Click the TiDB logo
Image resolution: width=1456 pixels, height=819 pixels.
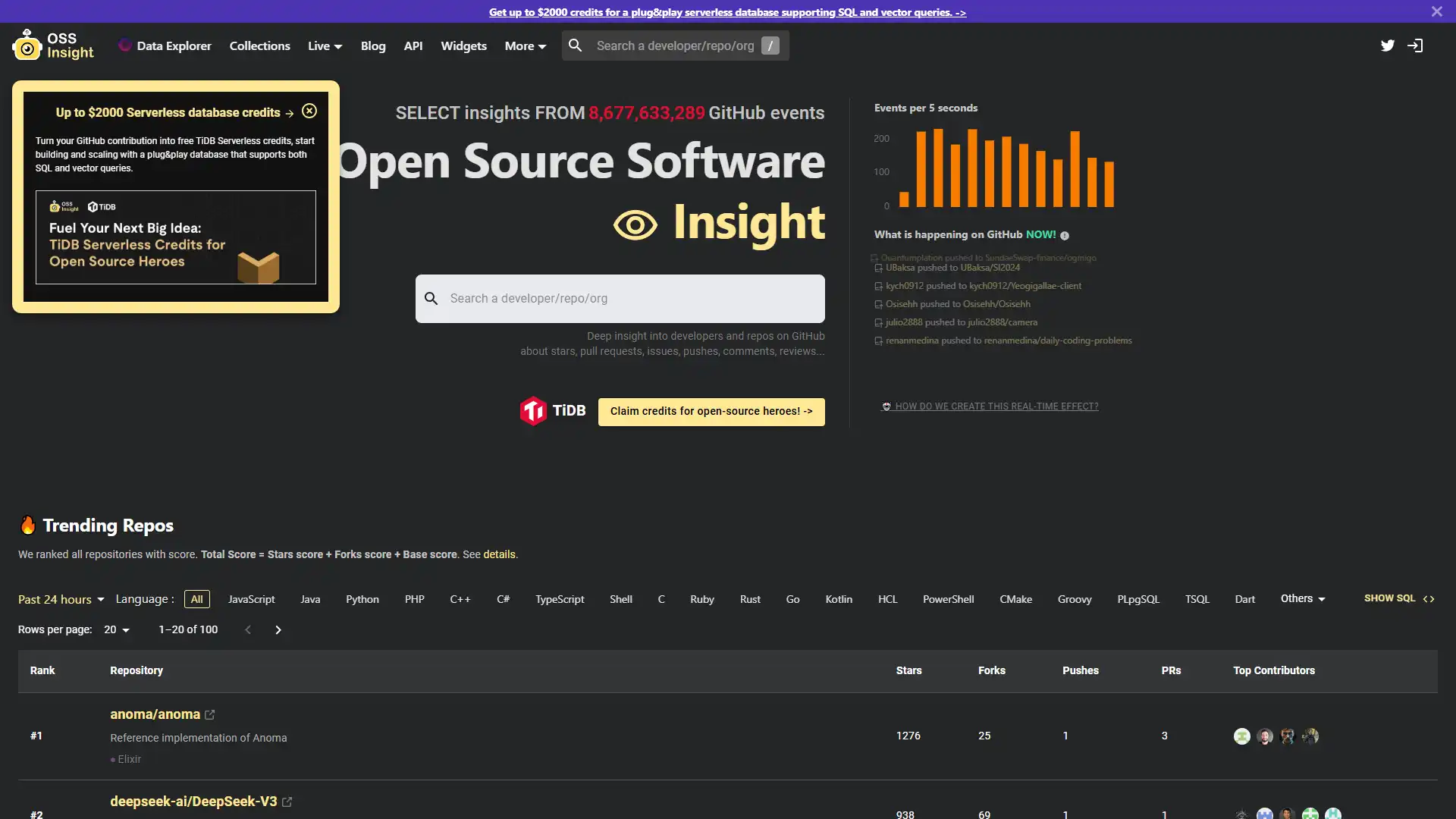(553, 411)
